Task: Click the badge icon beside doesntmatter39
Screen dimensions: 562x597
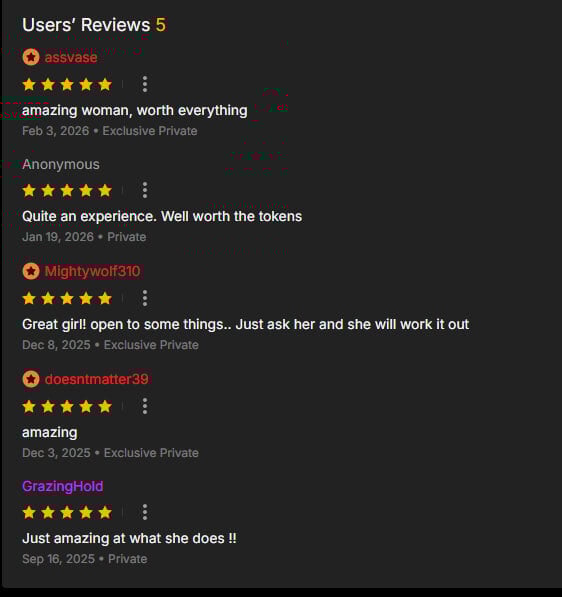Action: pos(31,379)
